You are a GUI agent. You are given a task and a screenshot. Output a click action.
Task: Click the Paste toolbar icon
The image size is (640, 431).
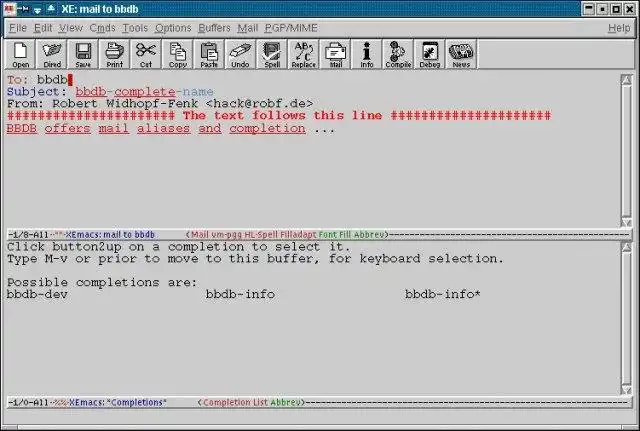coord(209,54)
